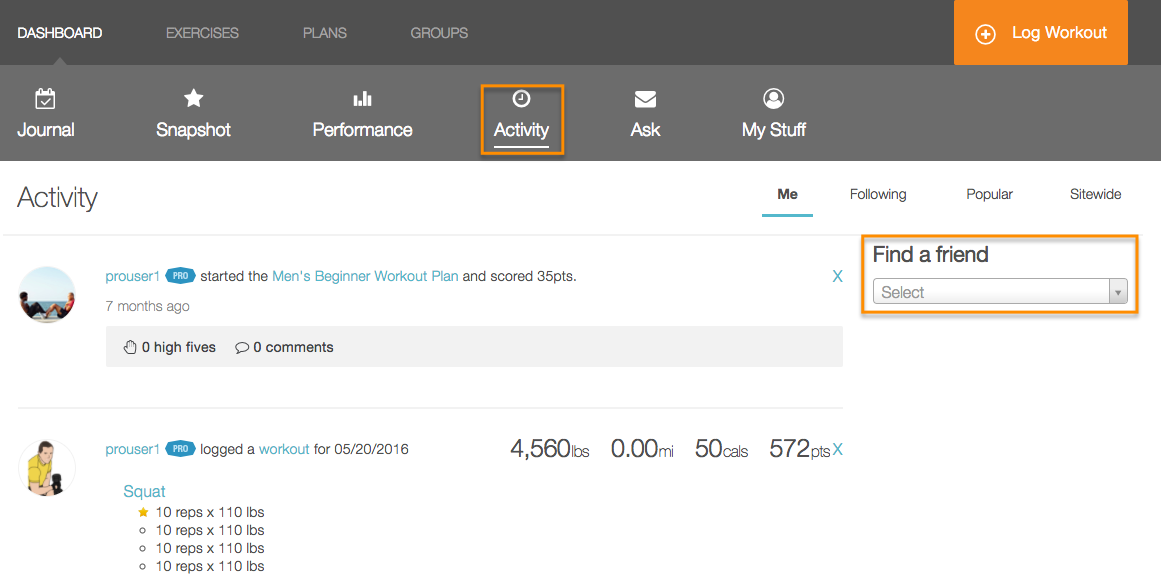Switch to the Following tab
Screen dimensions: 1161x574
(878, 194)
